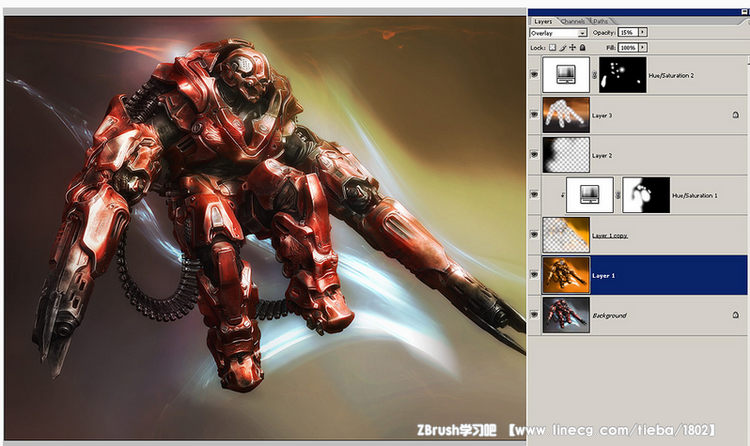Click the Layer 1 orange thumbnail
The width and height of the screenshot is (750, 446).
coord(566,275)
